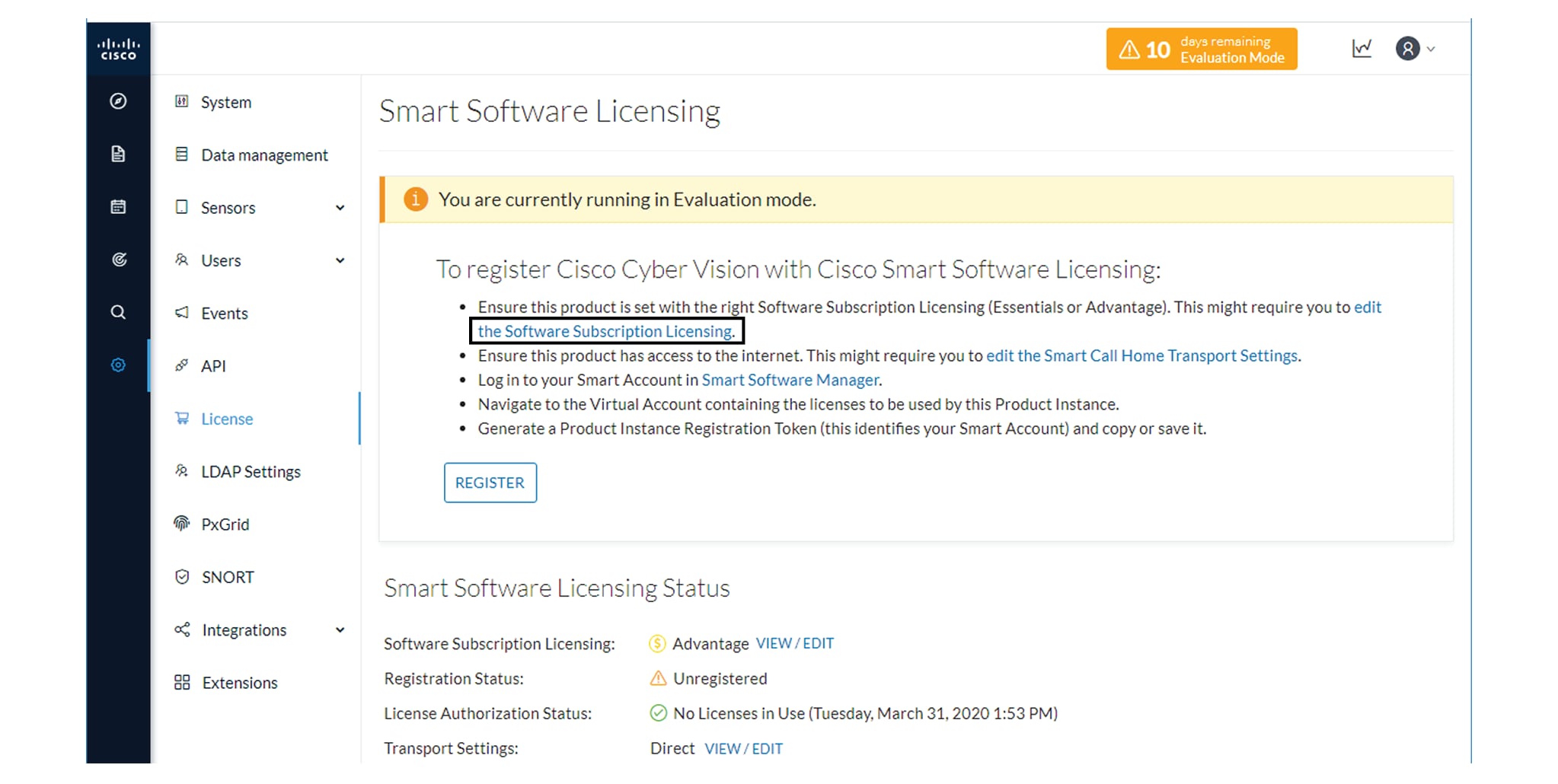The image size is (1558, 784).
Task: Click the Cisco logo
Action: [x=118, y=49]
